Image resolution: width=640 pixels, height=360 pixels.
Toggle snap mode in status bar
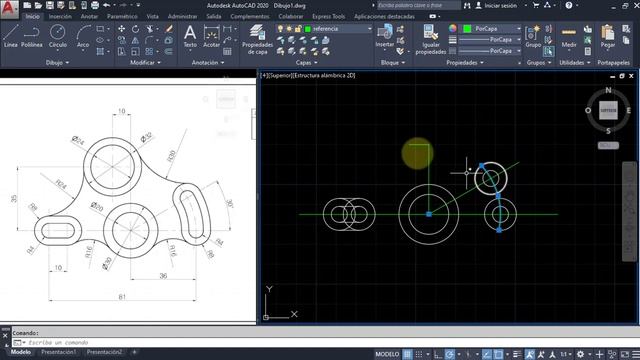(419, 354)
